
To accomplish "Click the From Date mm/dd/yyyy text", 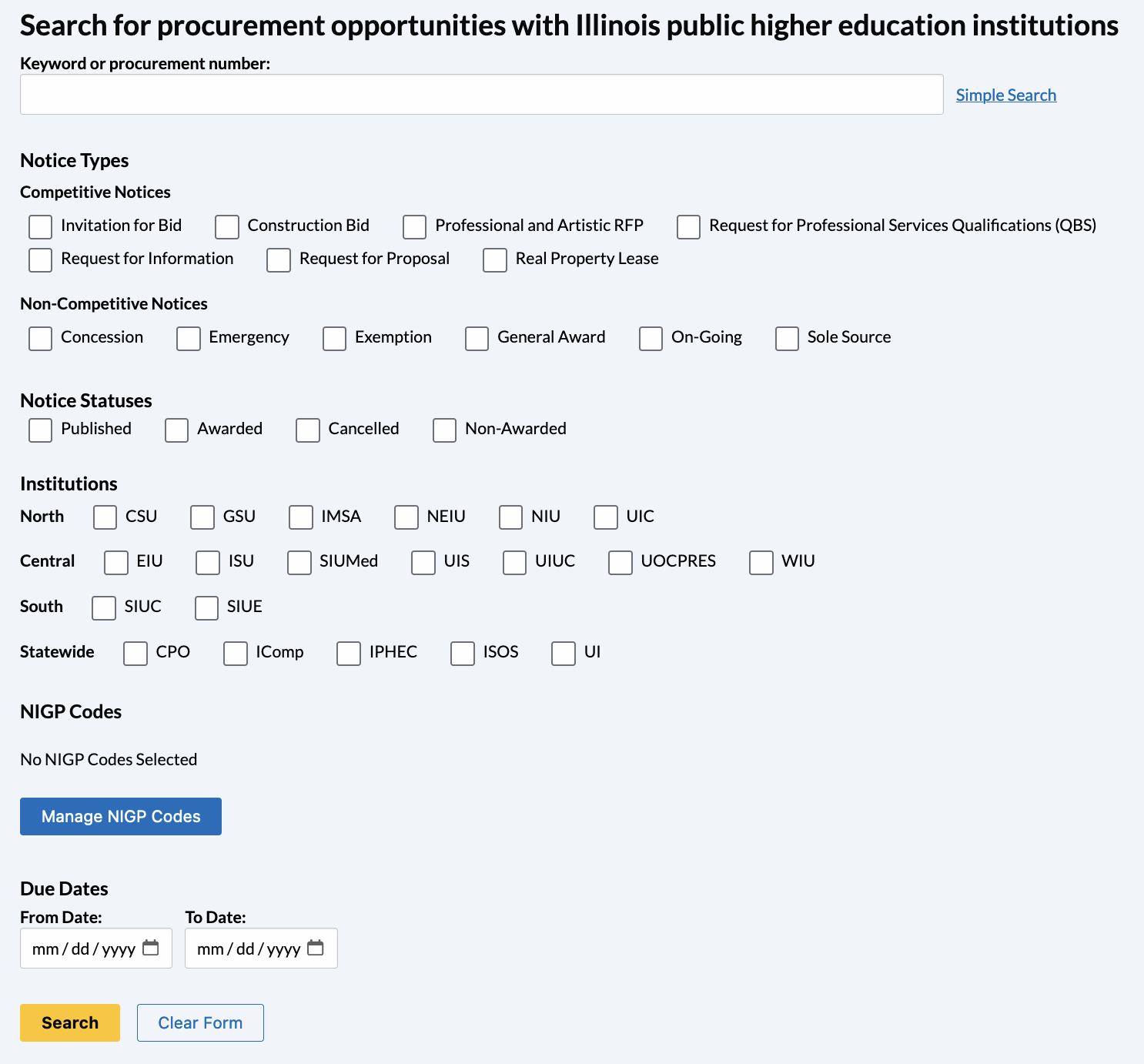I will pos(84,949).
